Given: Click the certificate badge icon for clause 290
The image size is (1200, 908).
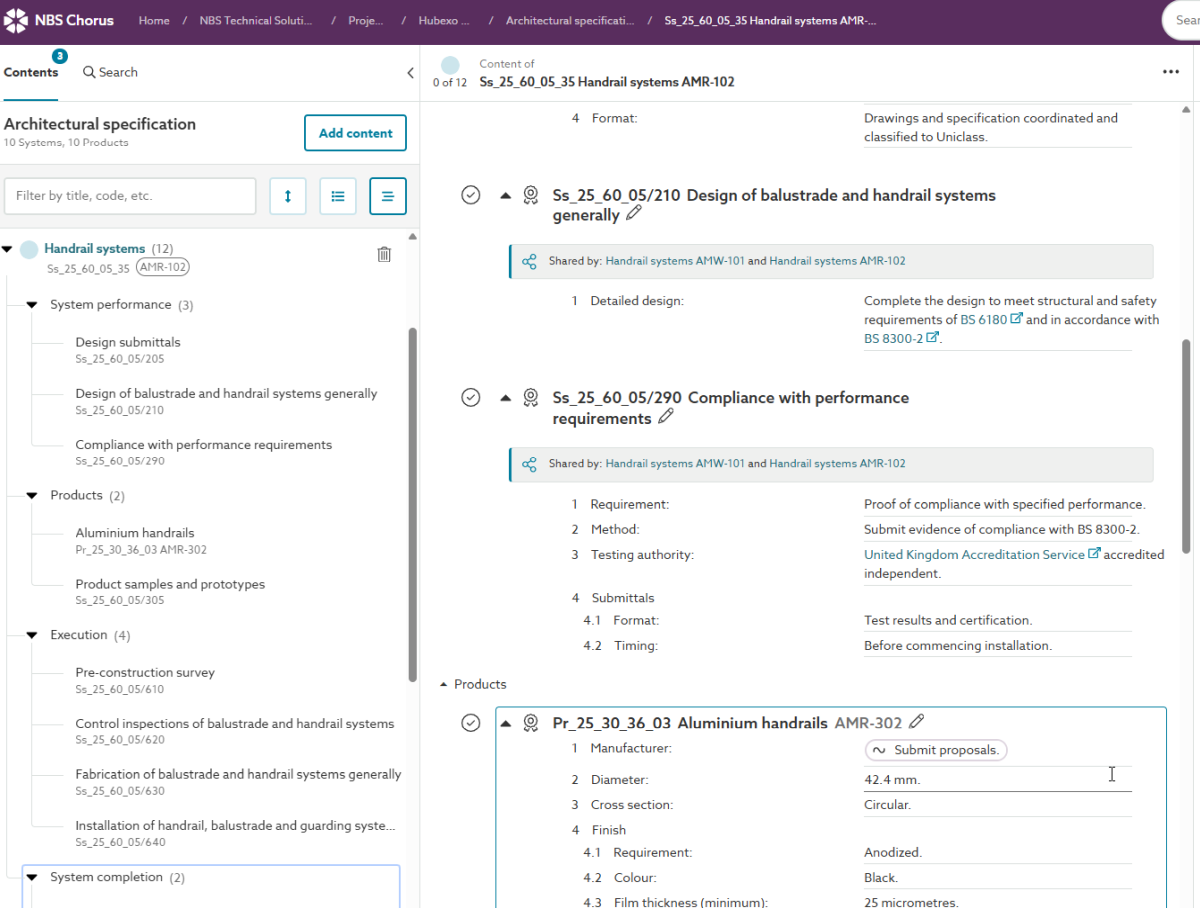Looking at the screenshot, I should pos(531,398).
